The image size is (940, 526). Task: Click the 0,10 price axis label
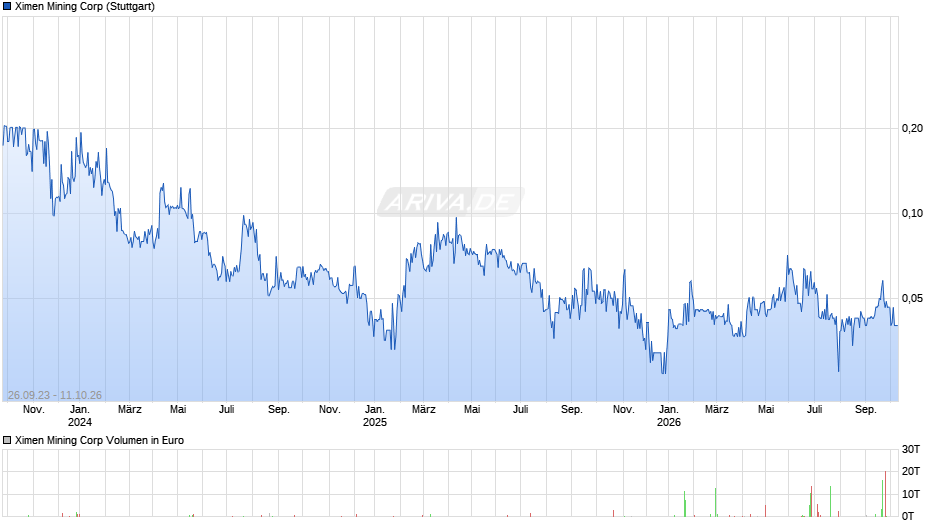point(912,214)
